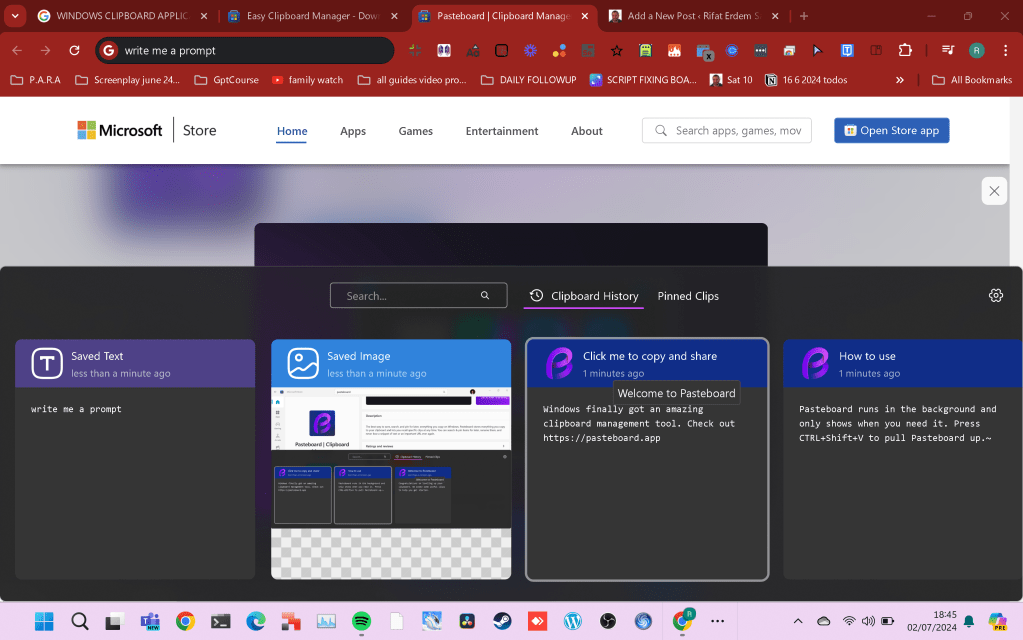This screenshot has width=1023, height=640.
Task: Close the Microsoft Store overlay with X
Action: click(x=994, y=191)
